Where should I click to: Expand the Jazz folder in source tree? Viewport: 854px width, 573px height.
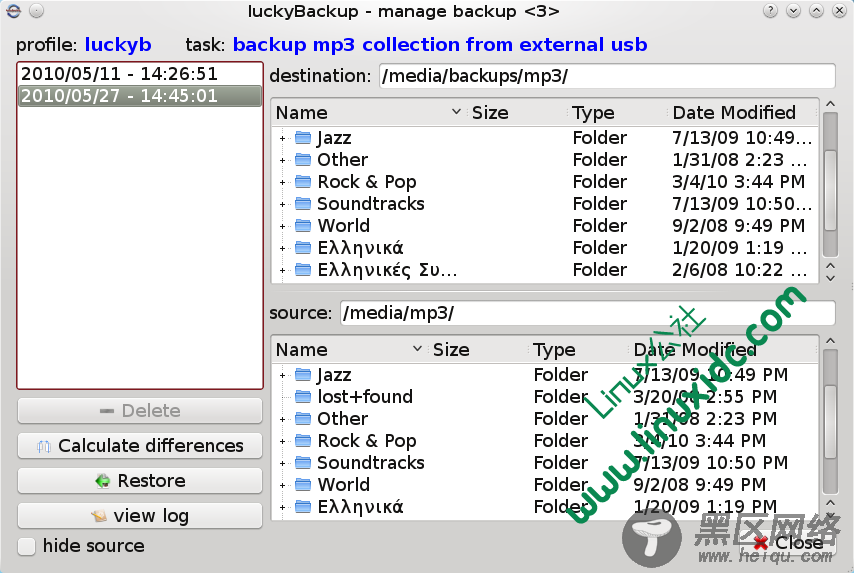(x=282, y=375)
